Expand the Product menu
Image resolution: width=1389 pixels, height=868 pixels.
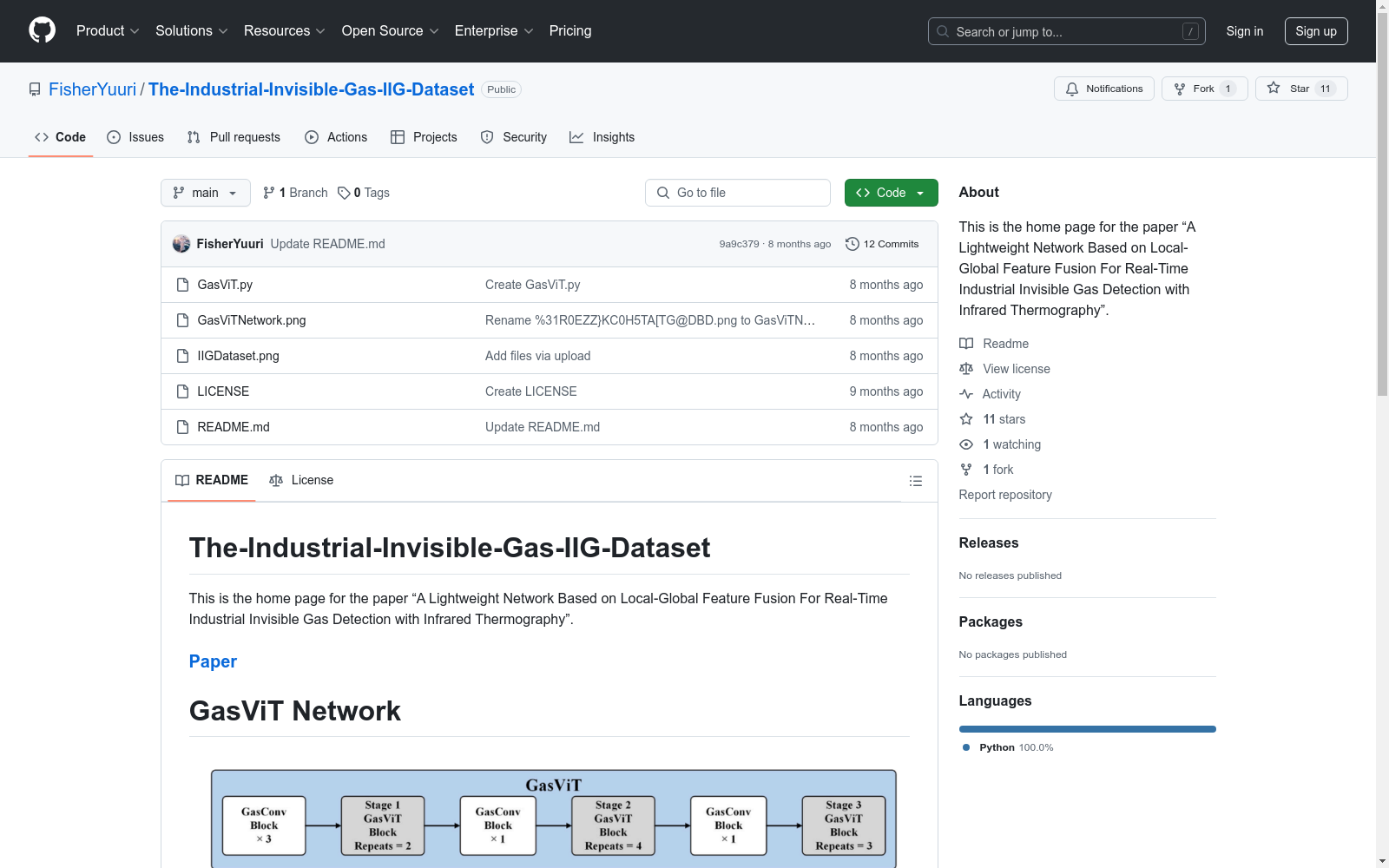point(108,30)
